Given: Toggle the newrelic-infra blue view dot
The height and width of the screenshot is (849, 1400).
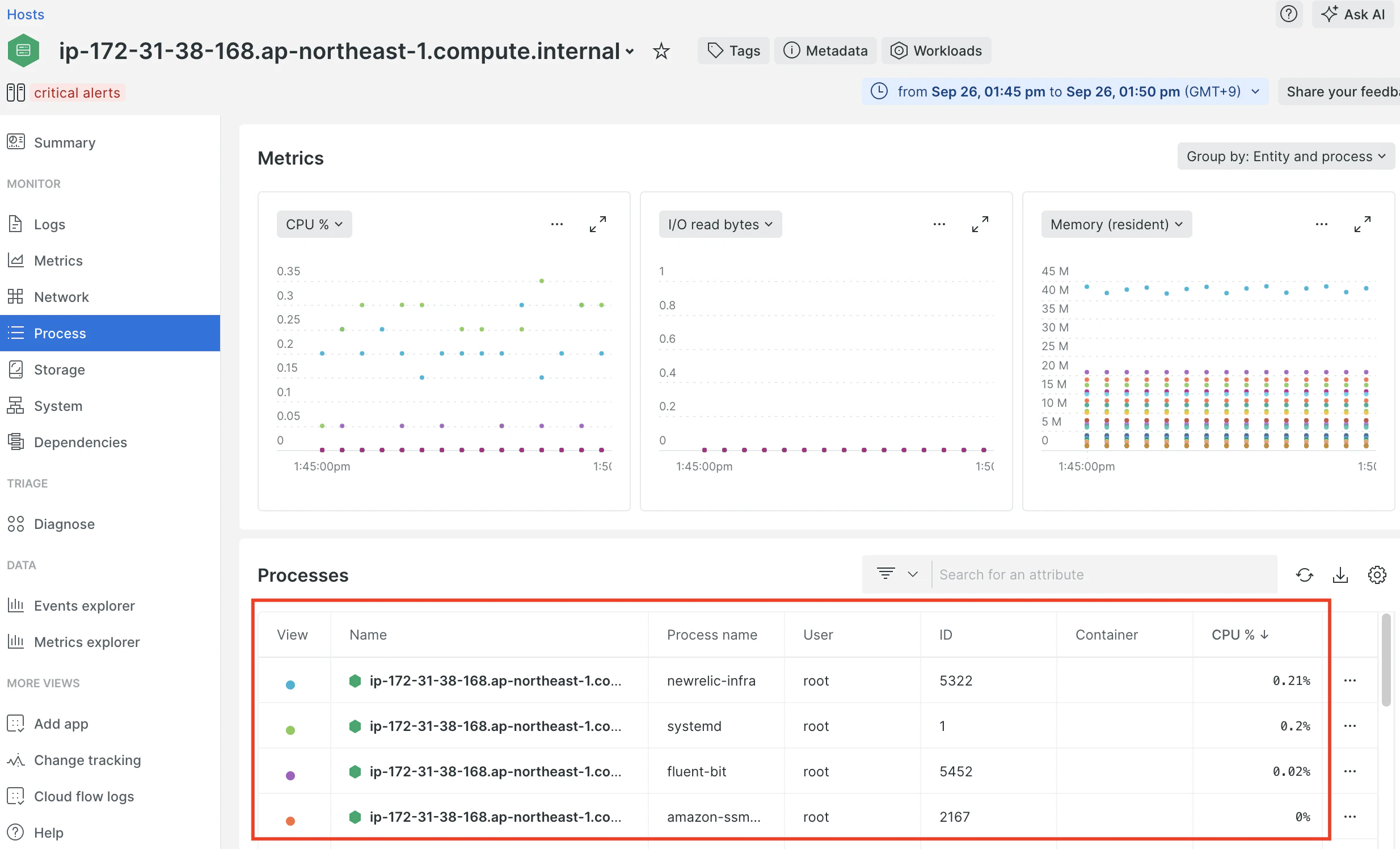Looking at the screenshot, I should [x=290, y=684].
